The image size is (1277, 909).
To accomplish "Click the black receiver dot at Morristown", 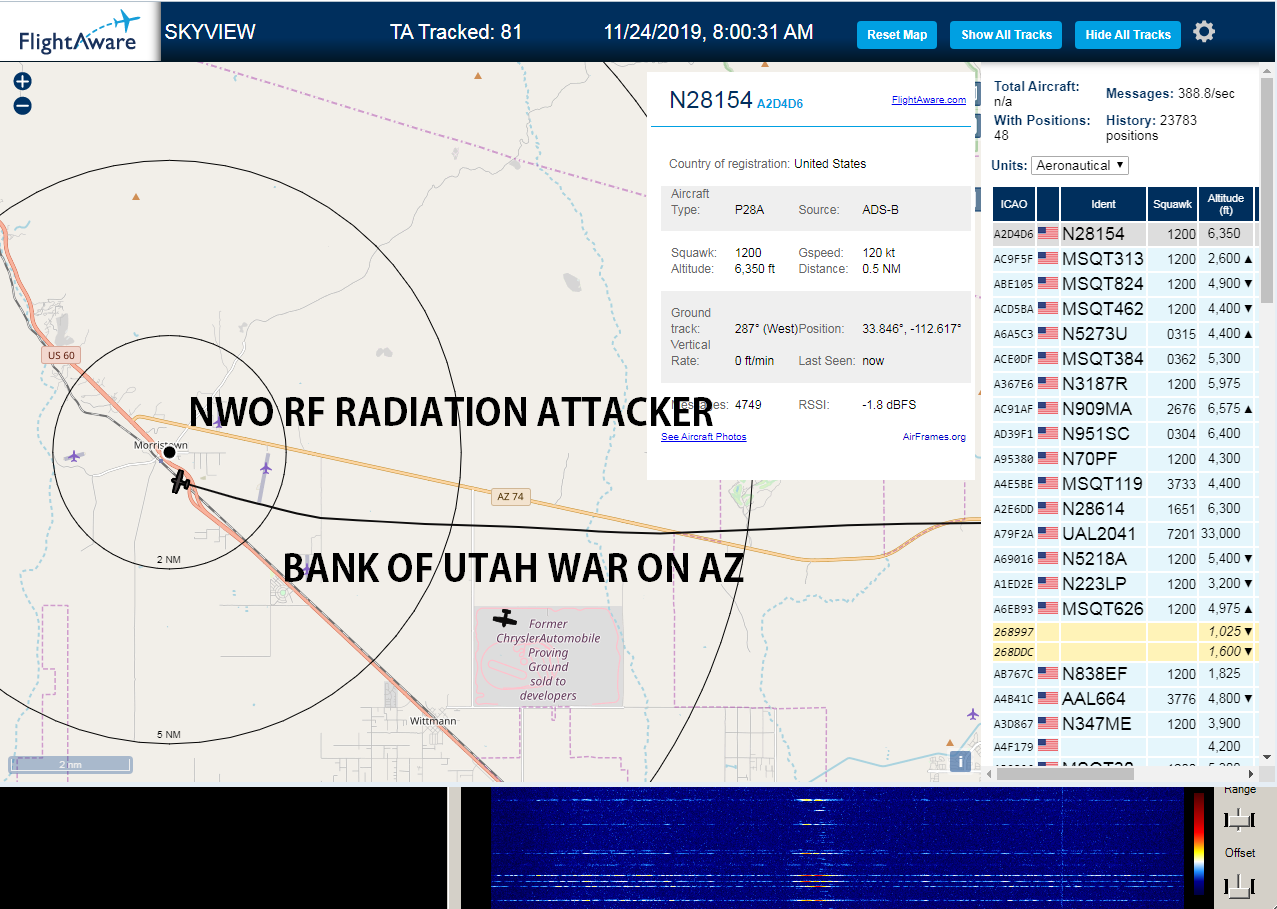I will [170, 452].
